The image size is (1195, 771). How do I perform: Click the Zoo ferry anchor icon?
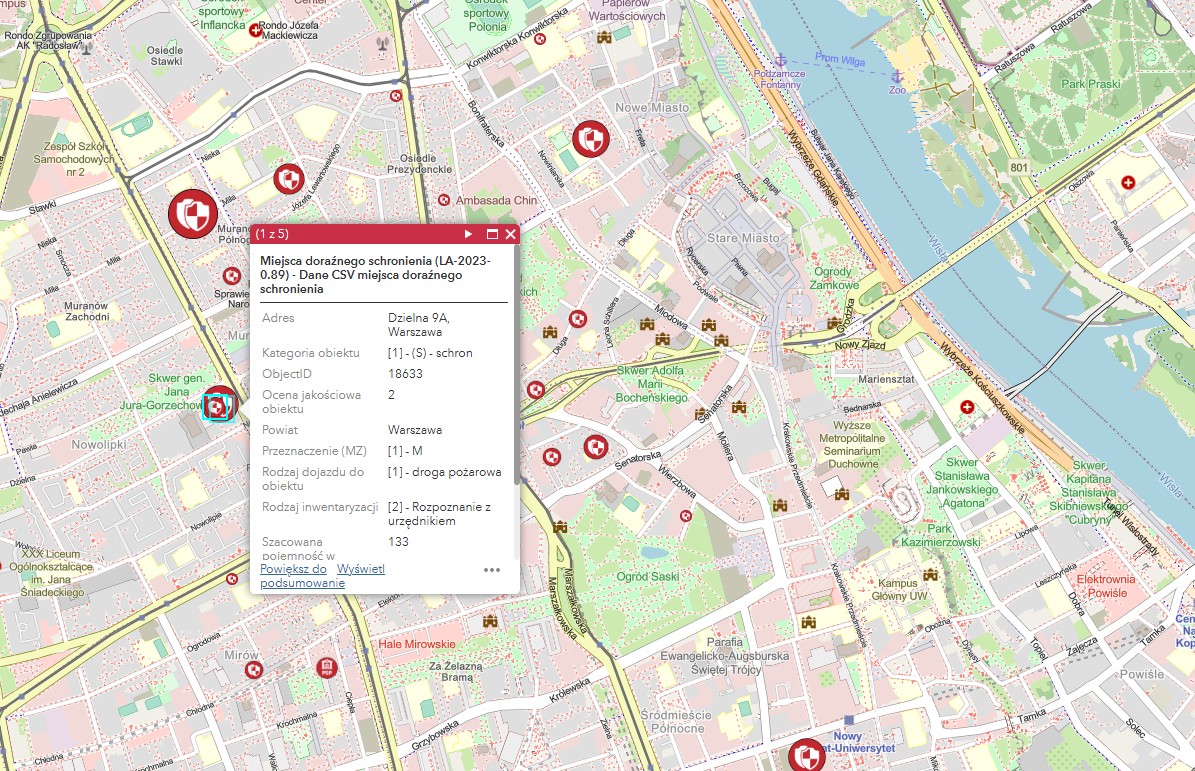[x=897, y=76]
